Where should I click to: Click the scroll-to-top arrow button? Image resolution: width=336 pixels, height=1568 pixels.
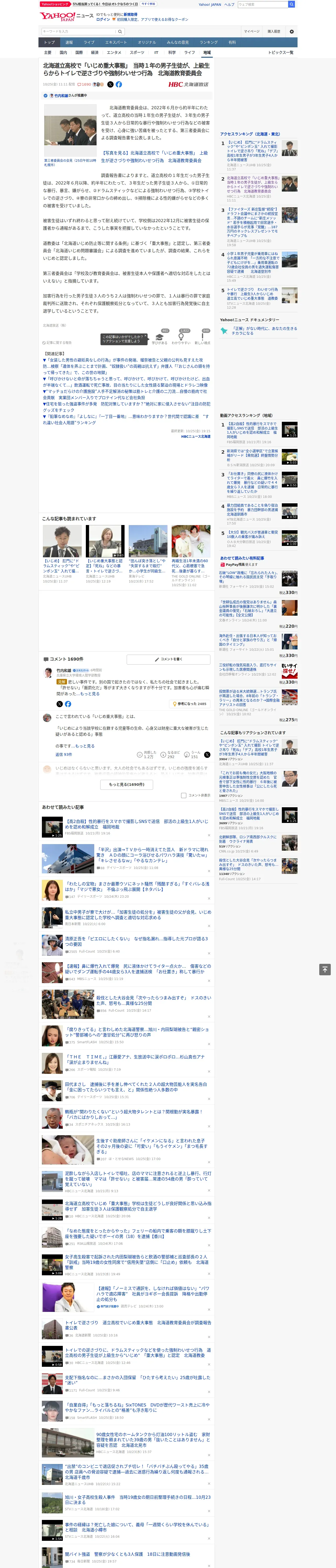click(324, 969)
